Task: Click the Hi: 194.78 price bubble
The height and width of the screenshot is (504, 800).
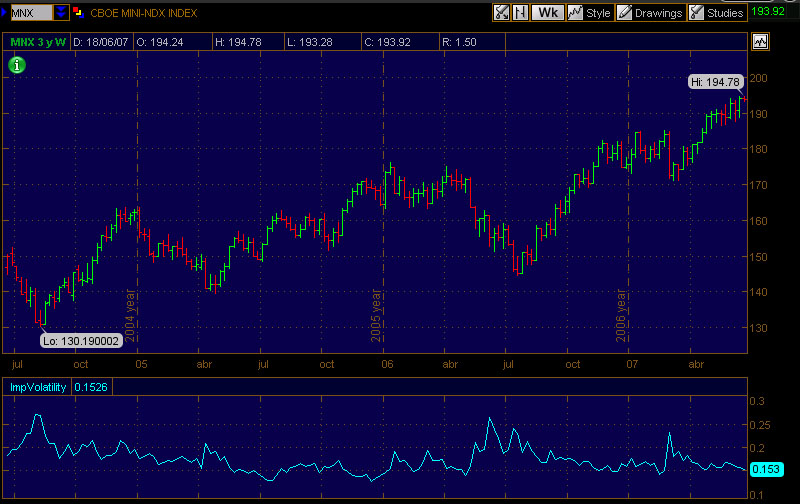Action: 714,82
